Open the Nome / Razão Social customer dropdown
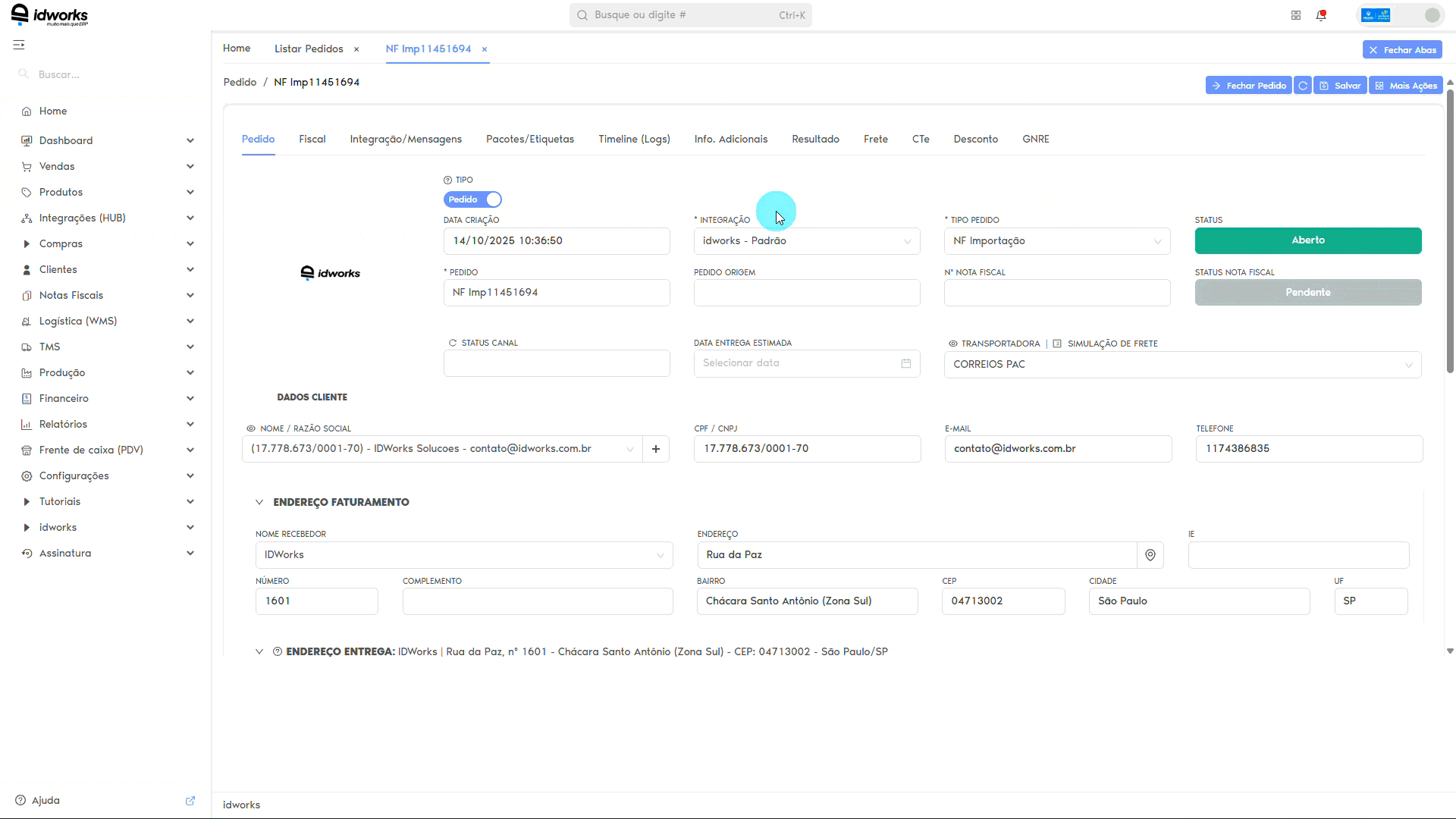The width and height of the screenshot is (1456, 819). pos(442,449)
